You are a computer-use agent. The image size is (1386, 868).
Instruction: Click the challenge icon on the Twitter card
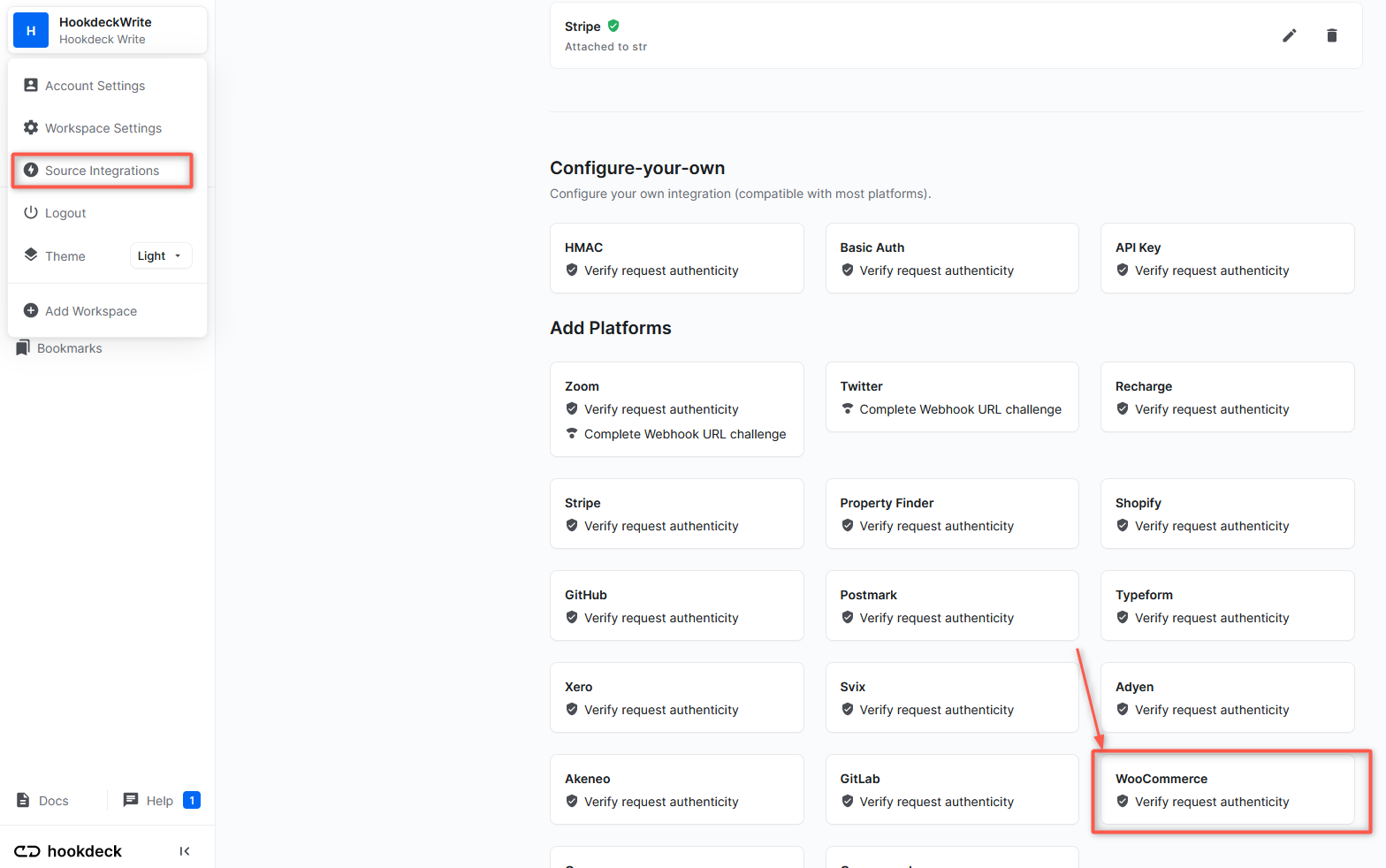pyautogui.click(x=848, y=408)
